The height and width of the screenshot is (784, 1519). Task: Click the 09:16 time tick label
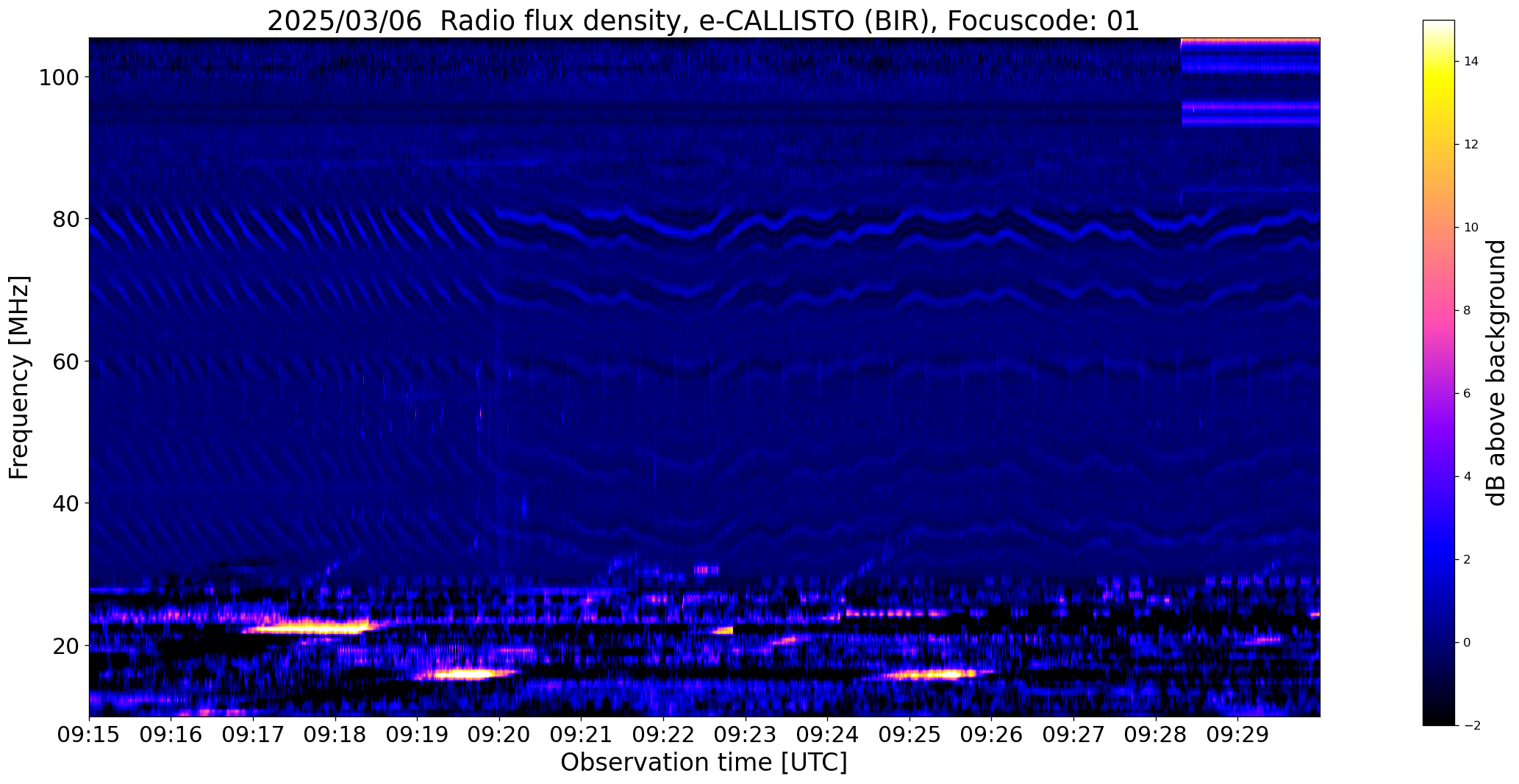point(171,735)
